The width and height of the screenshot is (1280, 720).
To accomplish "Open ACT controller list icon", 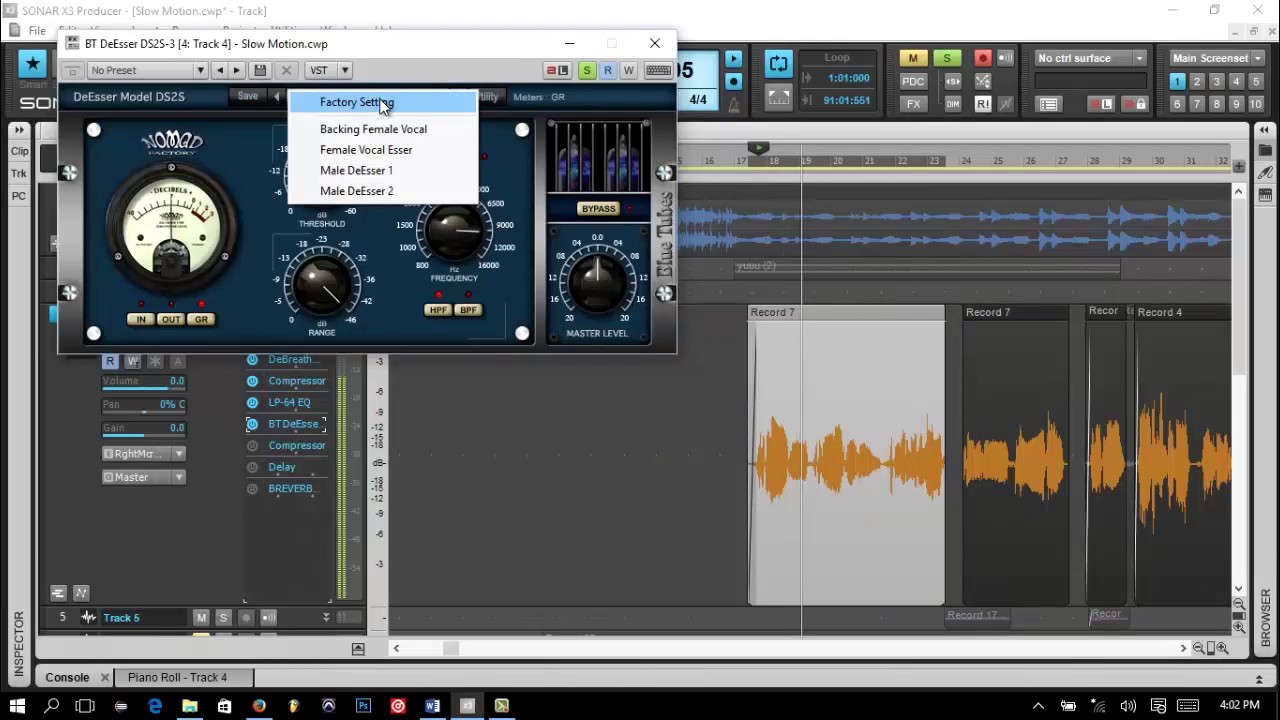I will [x=1048, y=104].
